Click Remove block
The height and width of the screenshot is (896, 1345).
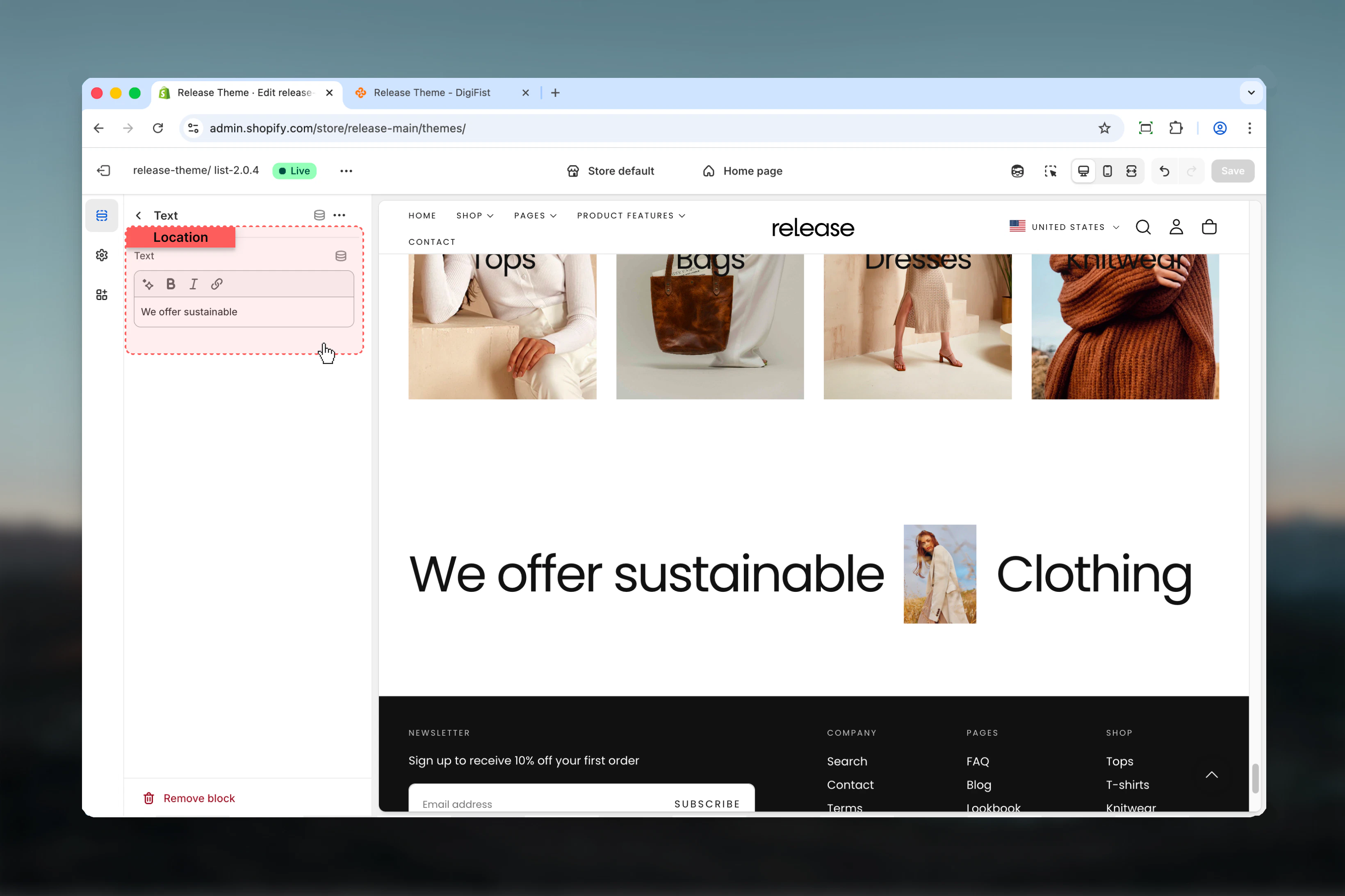click(189, 798)
